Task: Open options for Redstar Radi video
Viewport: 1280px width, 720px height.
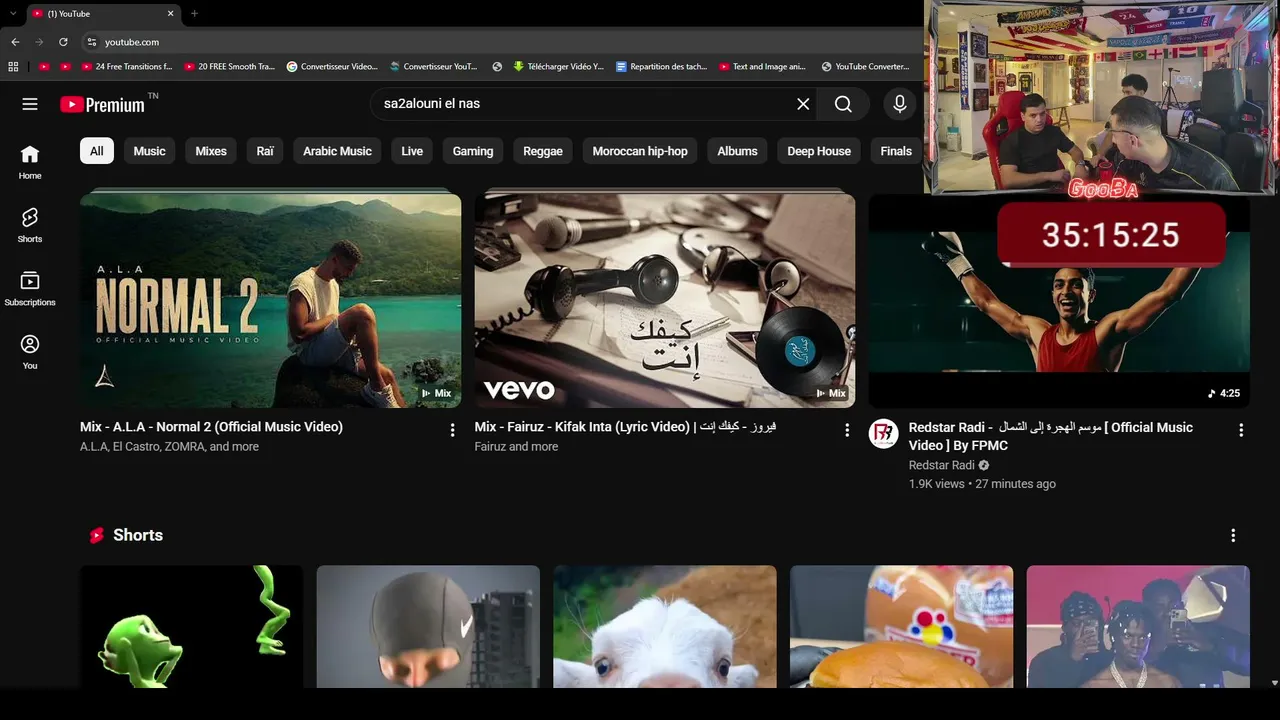Action: [1241, 430]
